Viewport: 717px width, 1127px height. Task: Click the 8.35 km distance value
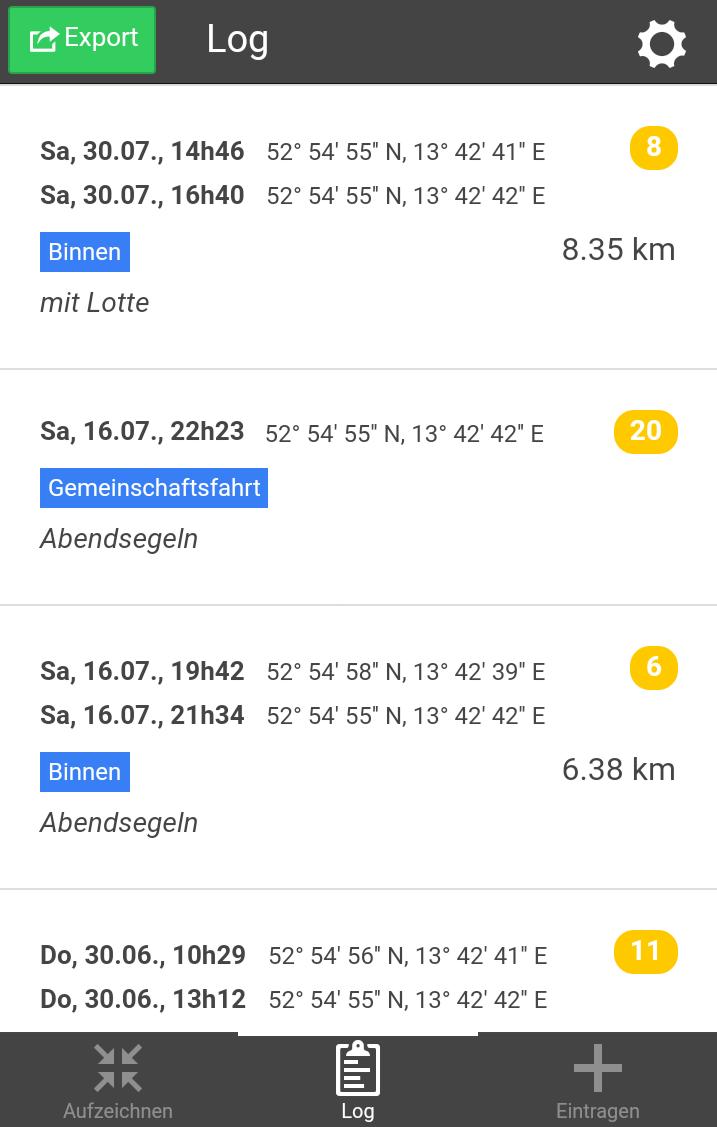coord(618,249)
